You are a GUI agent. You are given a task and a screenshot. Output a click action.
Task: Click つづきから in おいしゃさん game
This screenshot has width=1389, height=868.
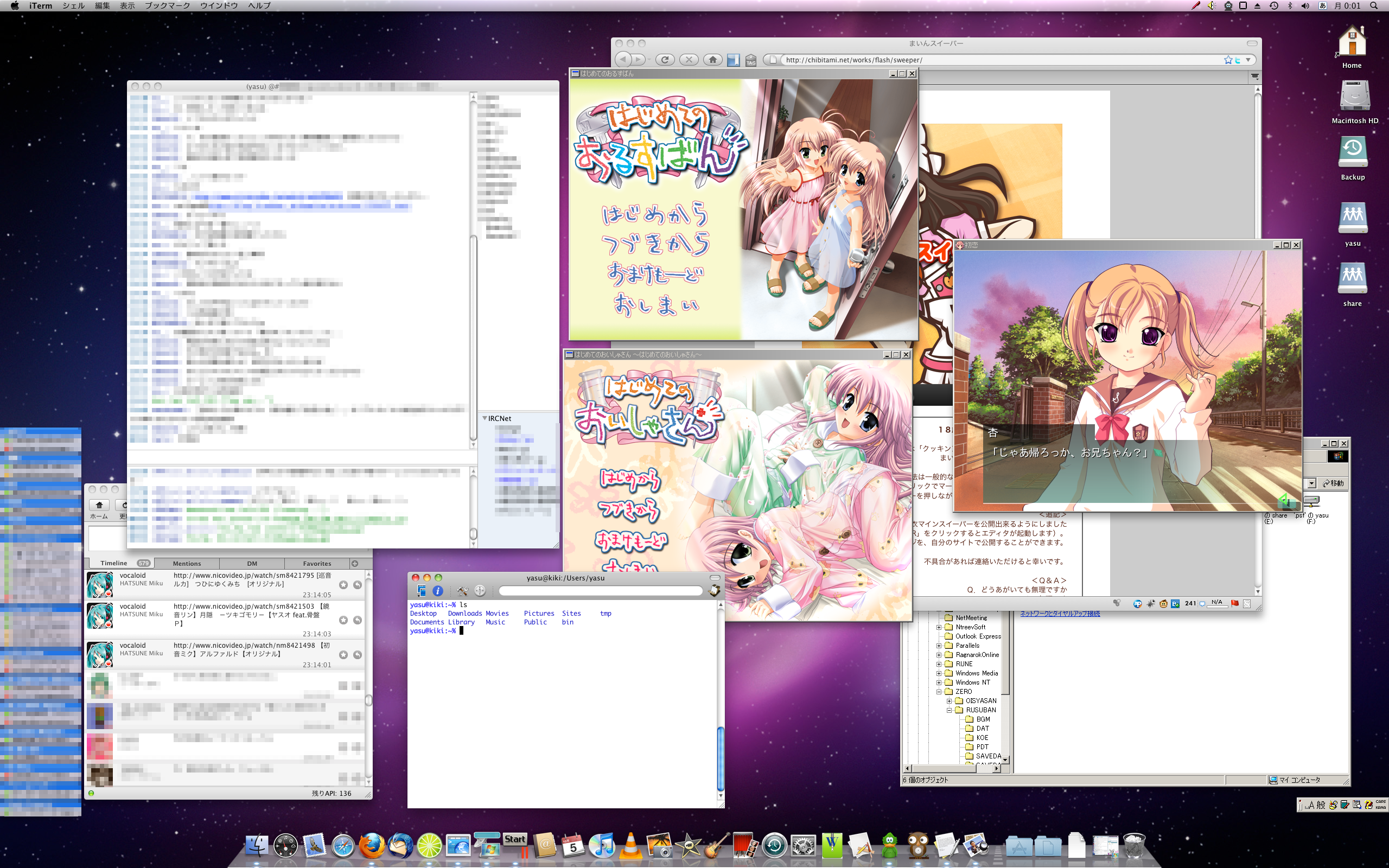[629, 510]
